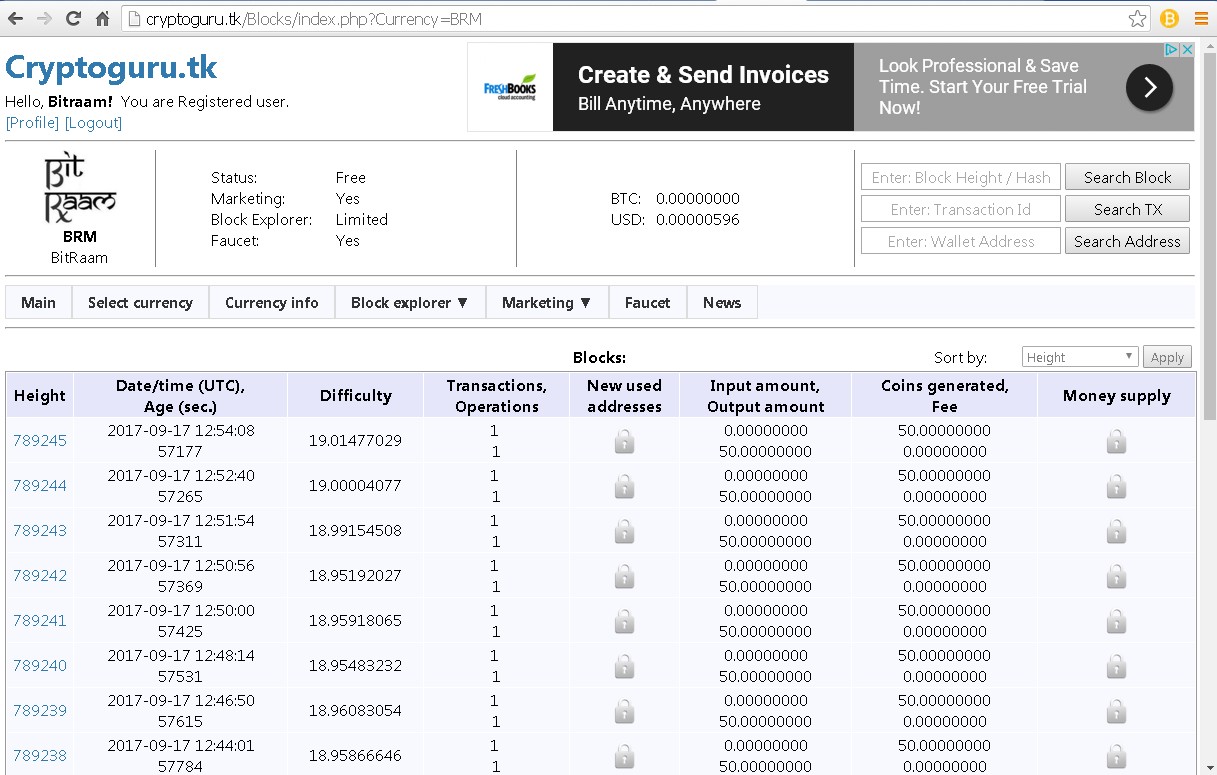Open the Cryptoguru.tk site title
This screenshot has height=775, width=1217.
tap(111, 68)
